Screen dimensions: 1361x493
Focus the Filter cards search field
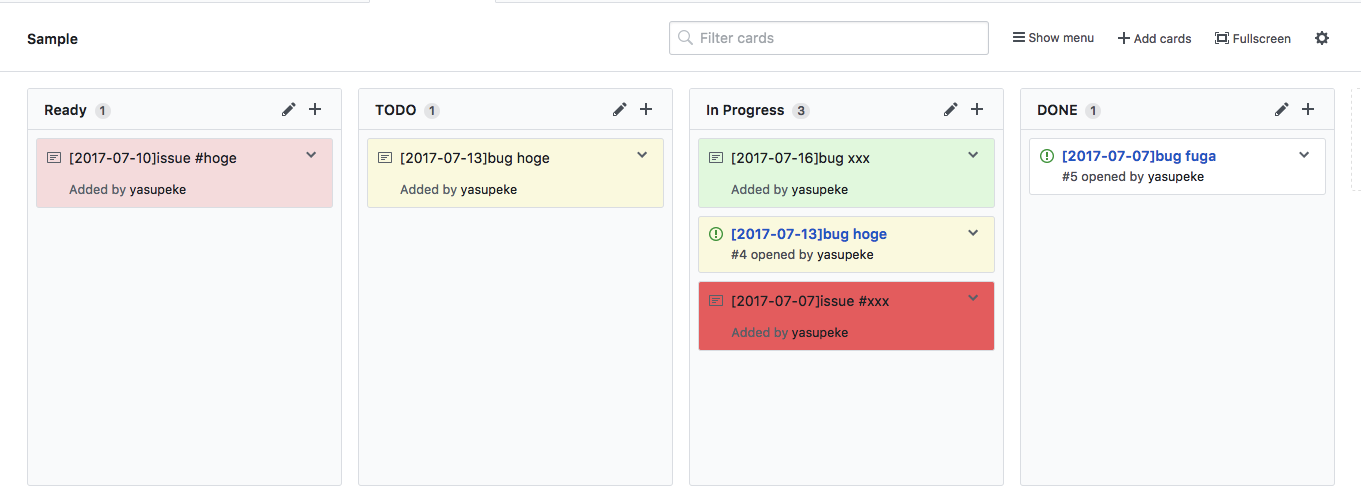click(829, 38)
